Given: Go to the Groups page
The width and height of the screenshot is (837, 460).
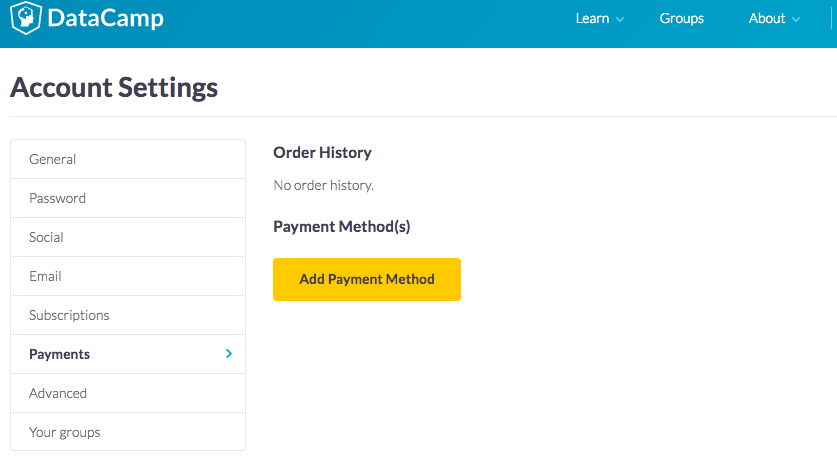Looking at the screenshot, I should [x=682, y=18].
